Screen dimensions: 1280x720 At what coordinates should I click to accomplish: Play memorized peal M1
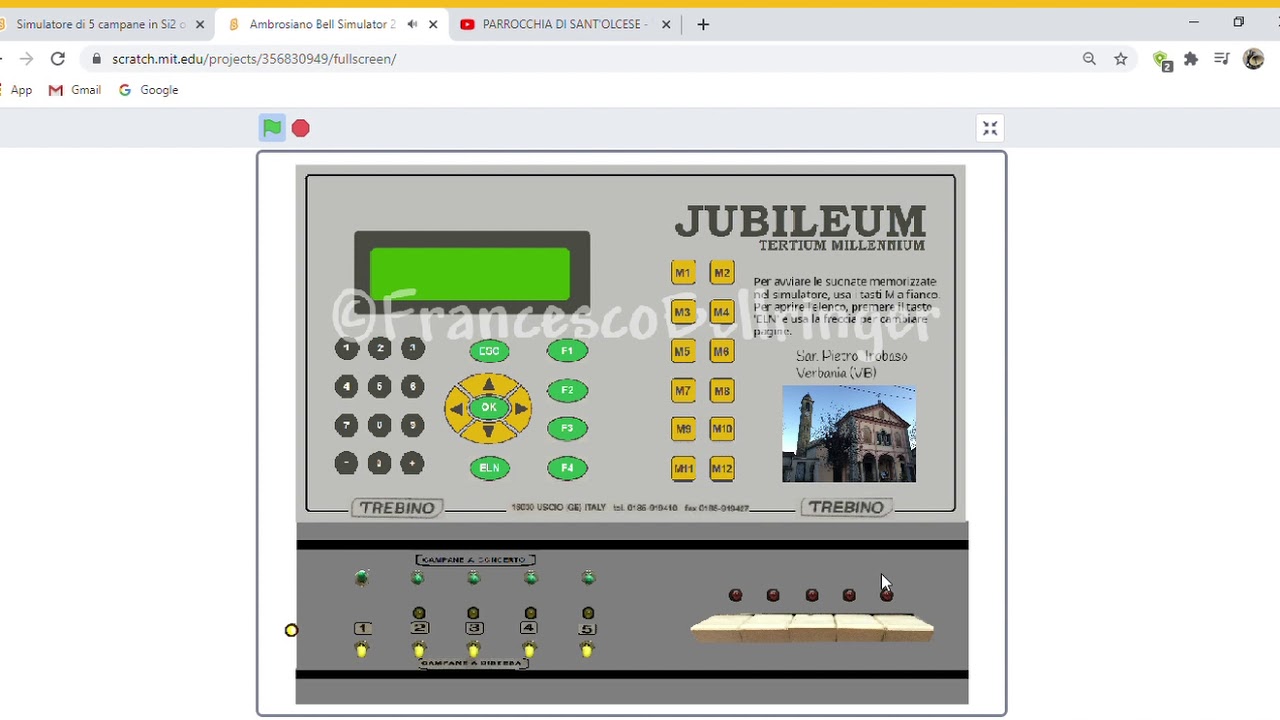tap(683, 273)
